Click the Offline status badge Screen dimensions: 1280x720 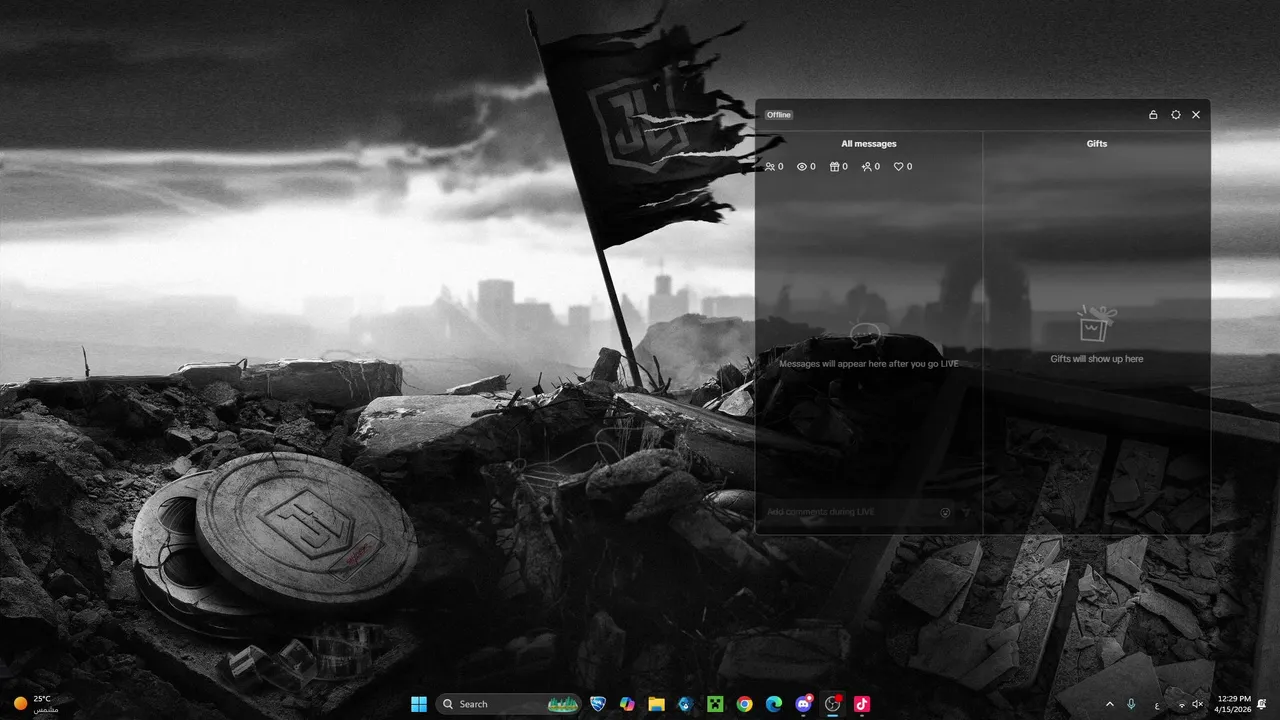click(x=779, y=115)
